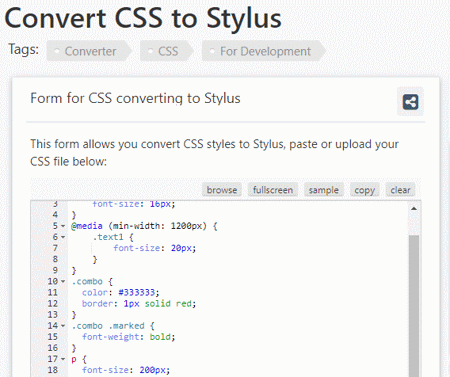Click the editor's vertical scrollbar thumb
Image resolution: width=450 pixels, height=377 pixels.
click(x=414, y=306)
